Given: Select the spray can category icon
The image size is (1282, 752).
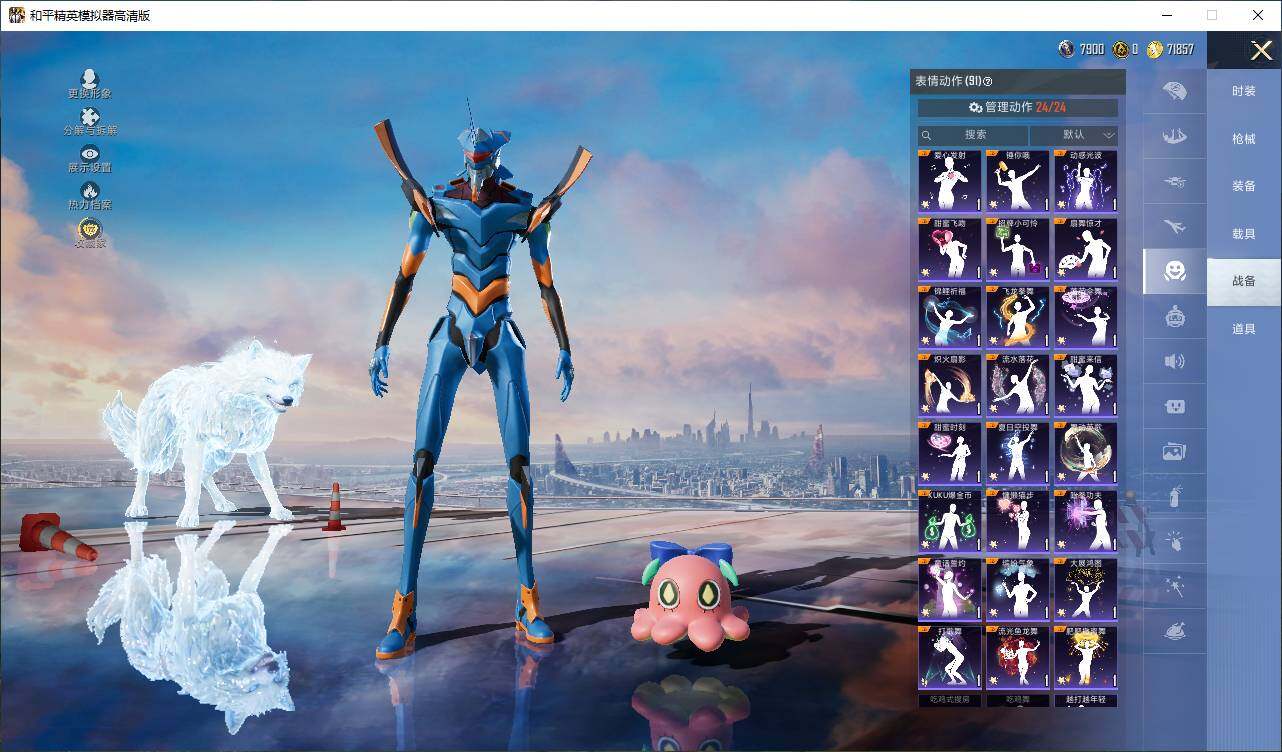Looking at the screenshot, I should pos(1175,497).
